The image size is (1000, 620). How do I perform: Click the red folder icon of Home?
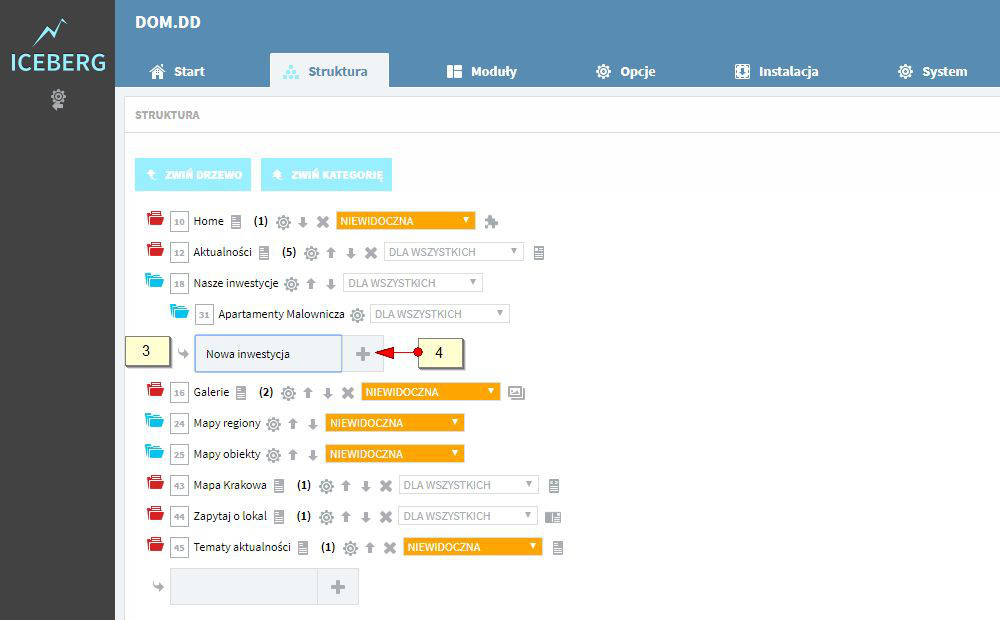(155, 218)
